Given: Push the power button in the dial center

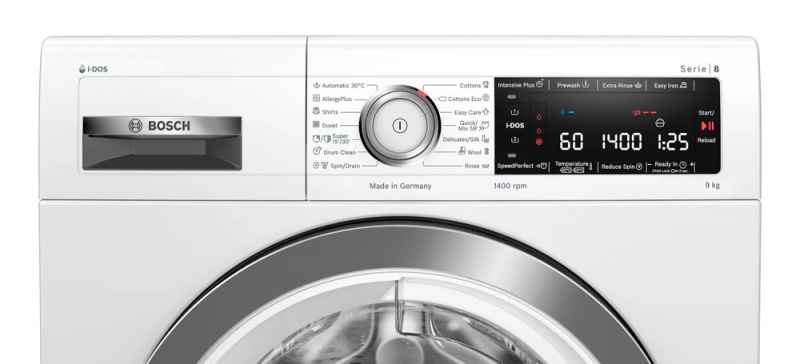Looking at the screenshot, I should tap(400, 126).
